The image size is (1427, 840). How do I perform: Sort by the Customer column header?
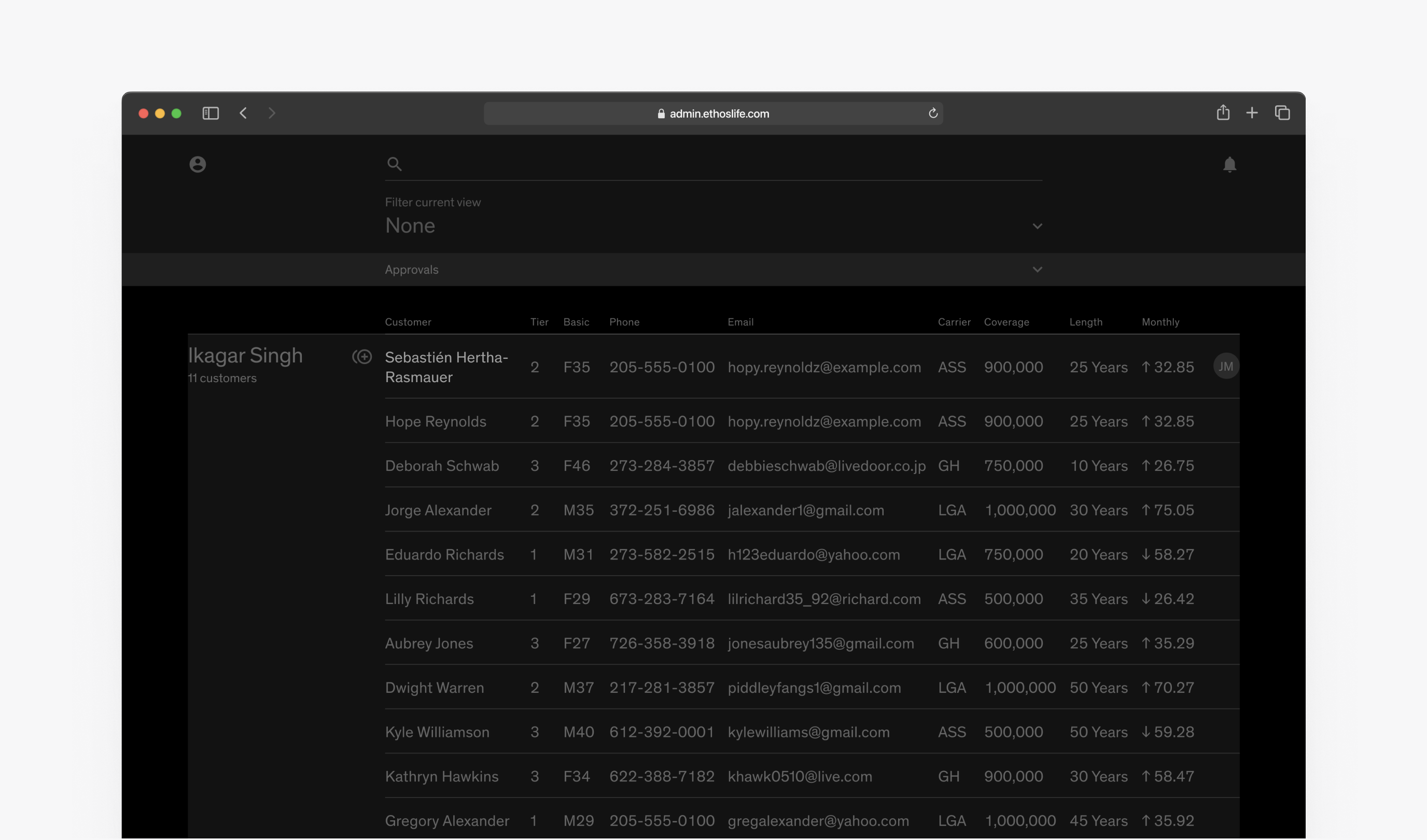click(408, 321)
